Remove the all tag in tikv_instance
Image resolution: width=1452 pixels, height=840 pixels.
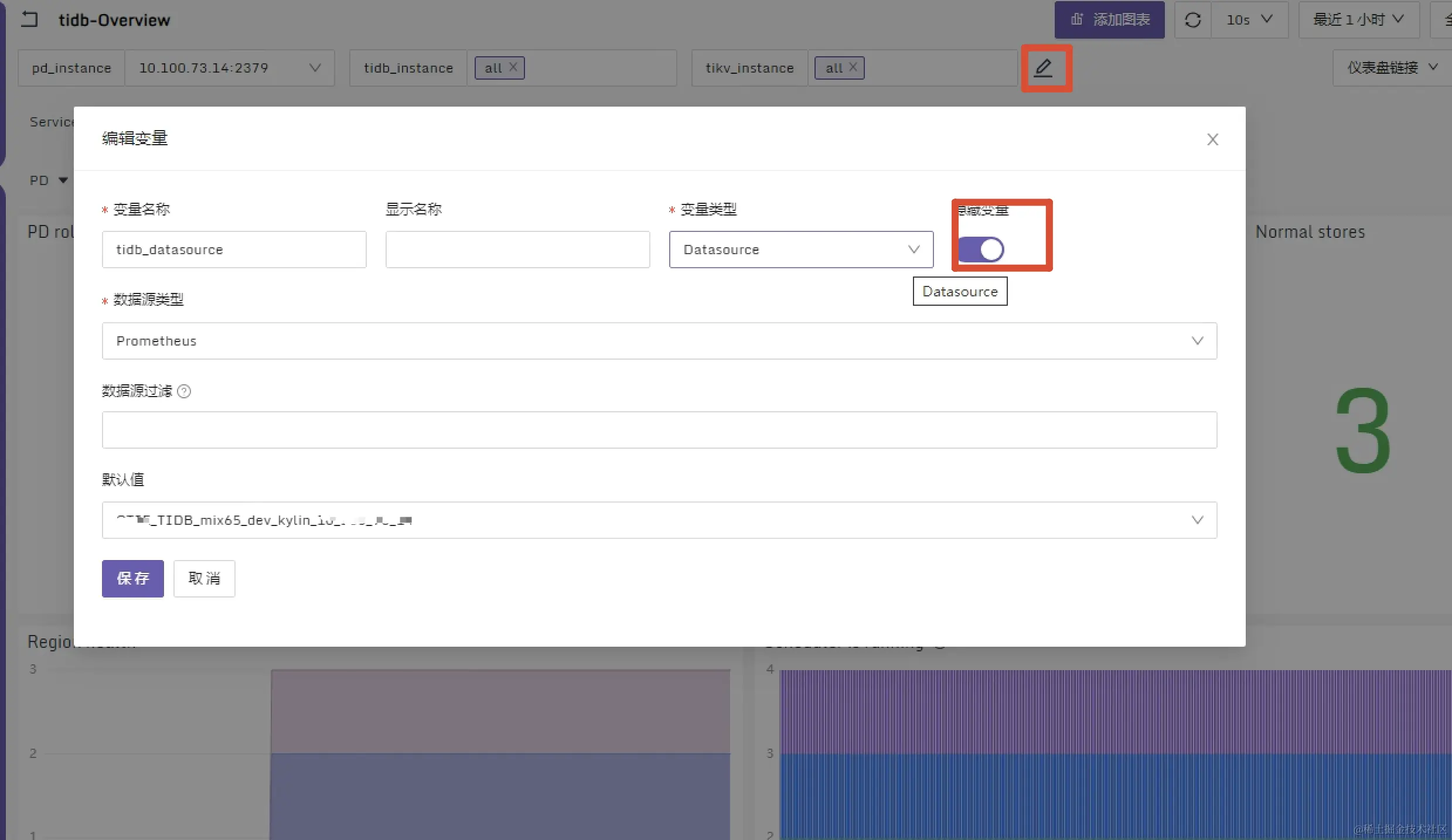click(854, 67)
